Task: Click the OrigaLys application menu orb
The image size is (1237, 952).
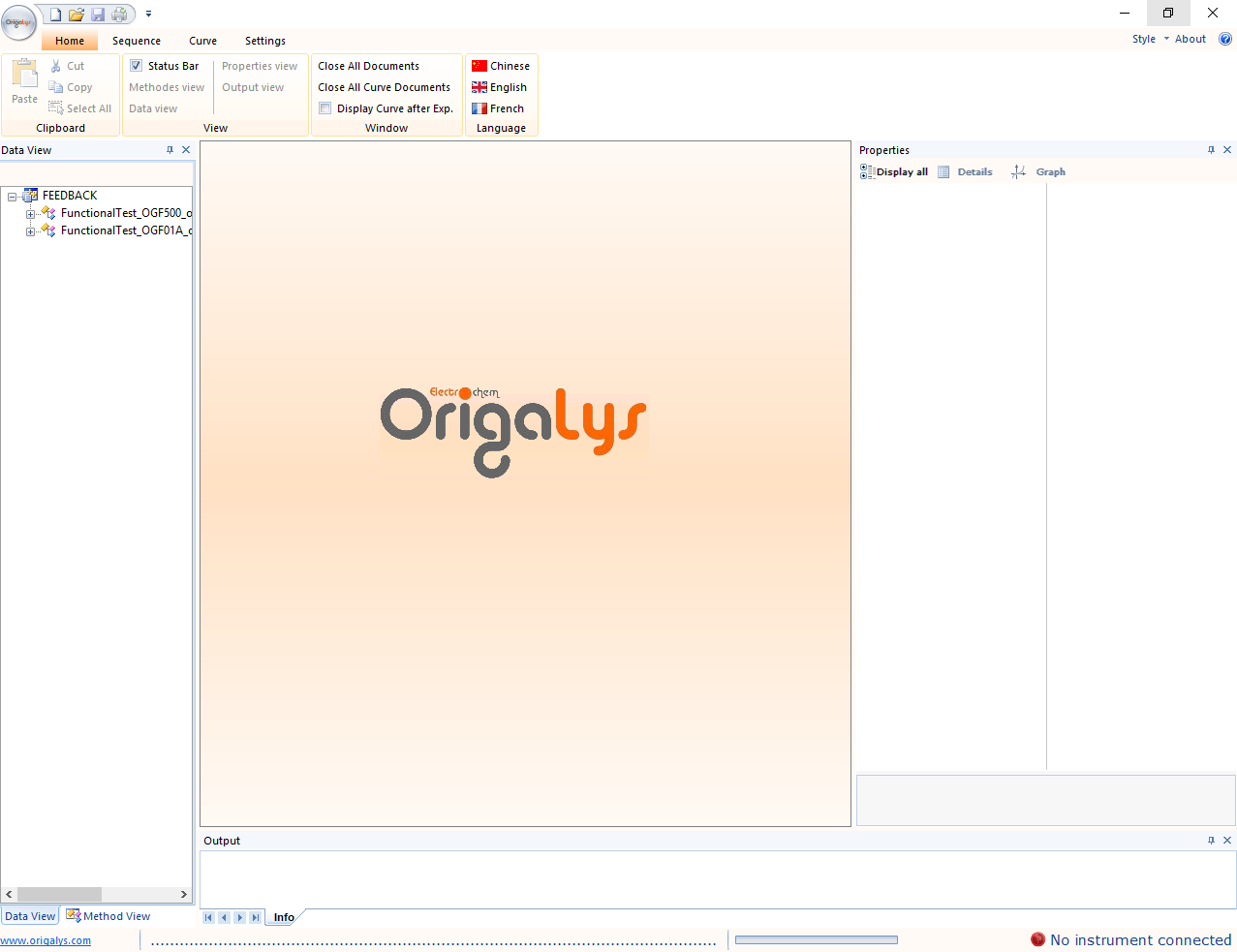Action: [18, 22]
